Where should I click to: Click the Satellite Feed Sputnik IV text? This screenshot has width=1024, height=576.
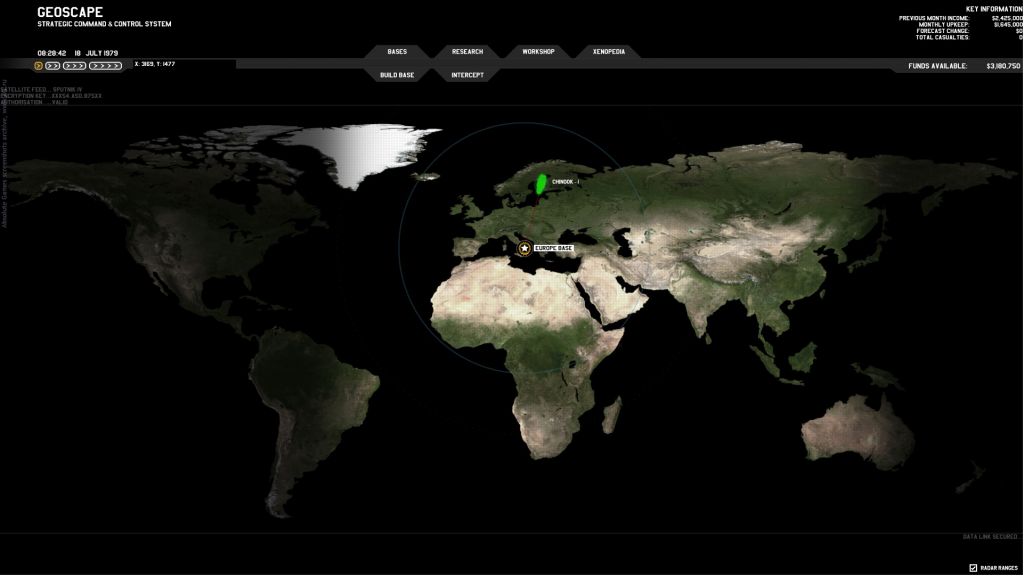pyautogui.click(x=41, y=89)
